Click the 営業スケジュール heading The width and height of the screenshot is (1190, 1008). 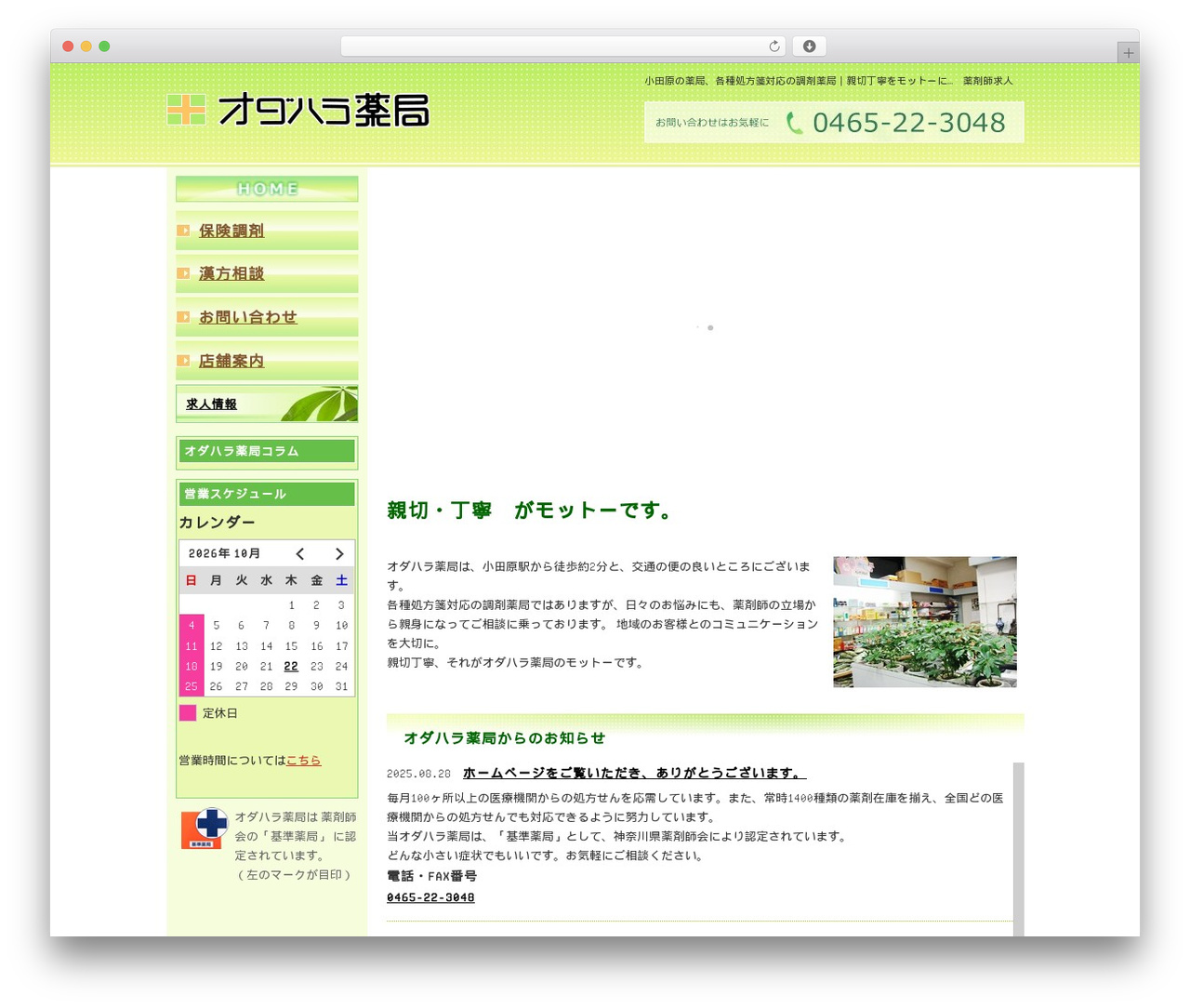[267, 494]
